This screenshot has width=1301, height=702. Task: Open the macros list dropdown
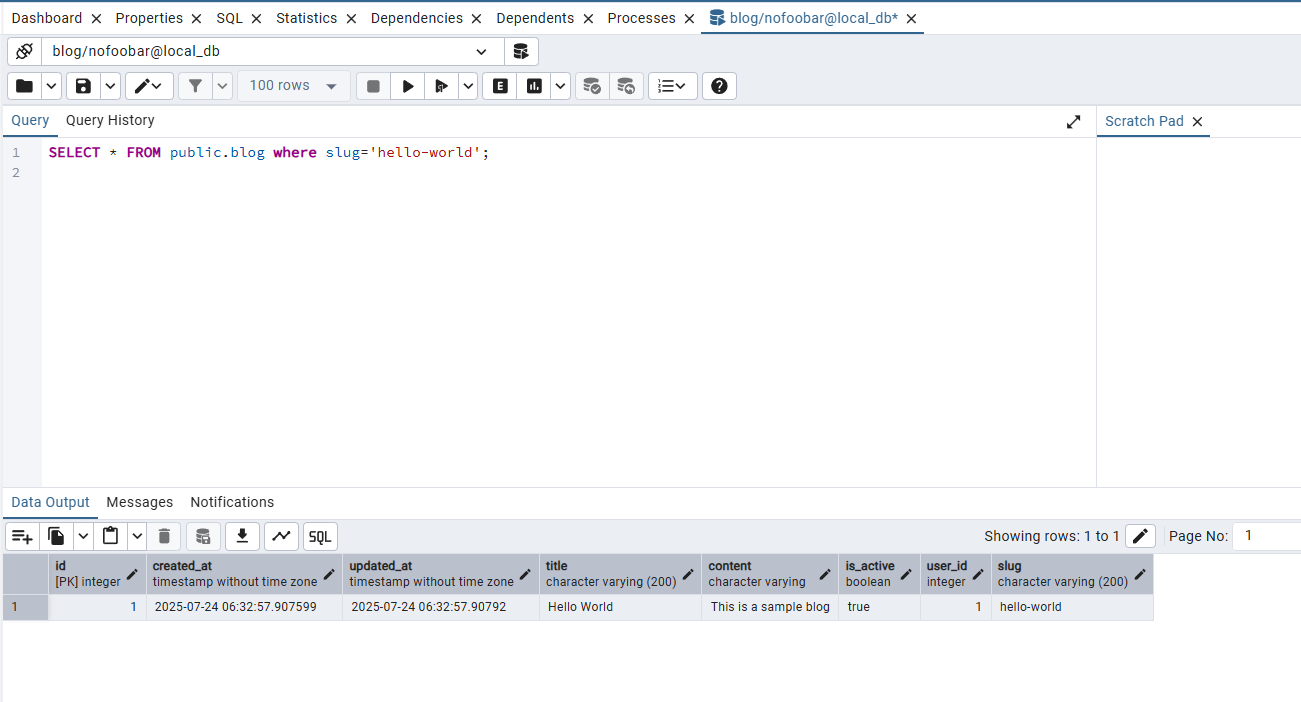673,86
